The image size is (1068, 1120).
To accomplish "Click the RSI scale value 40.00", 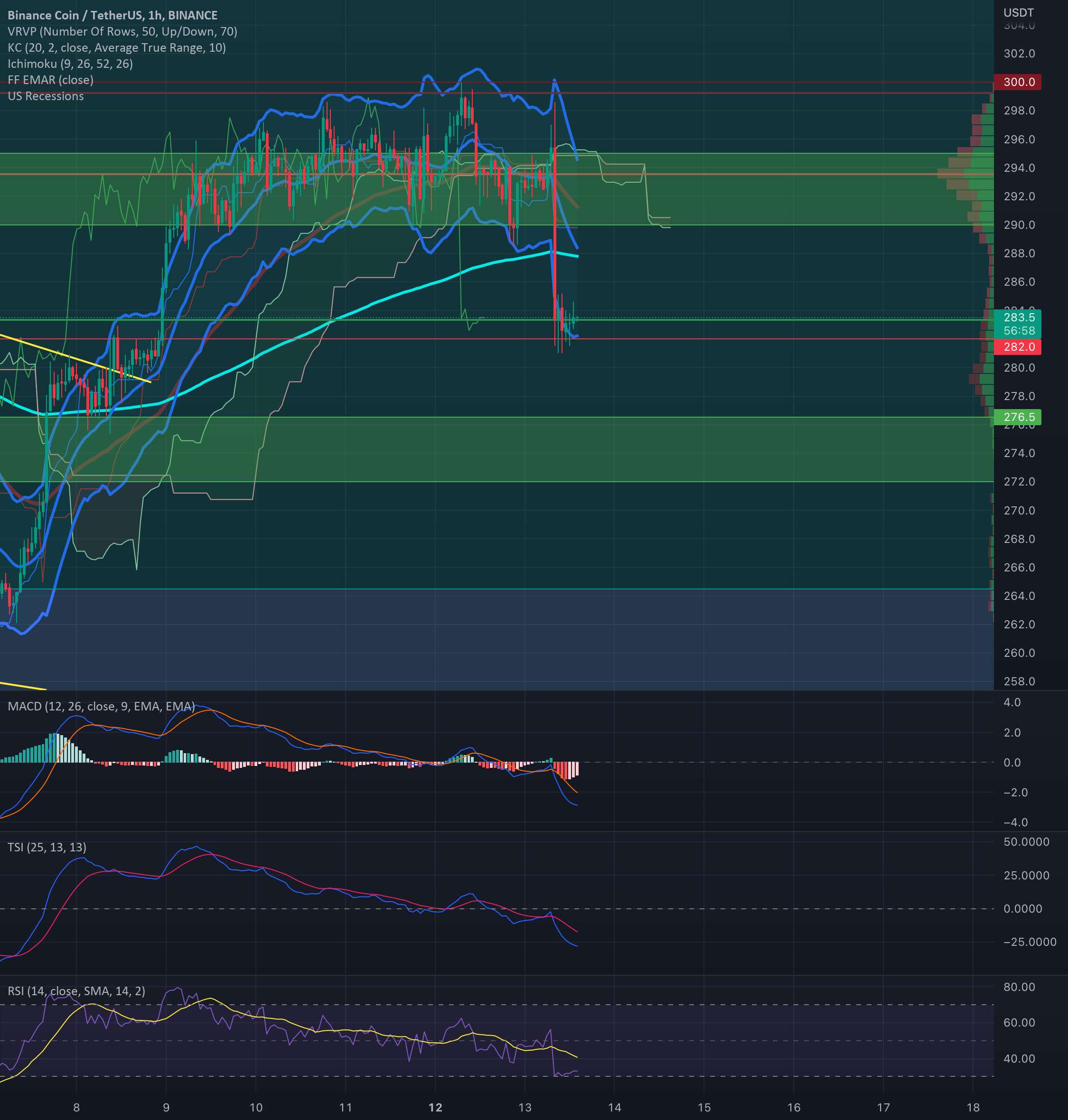I will (x=1019, y=1058).
